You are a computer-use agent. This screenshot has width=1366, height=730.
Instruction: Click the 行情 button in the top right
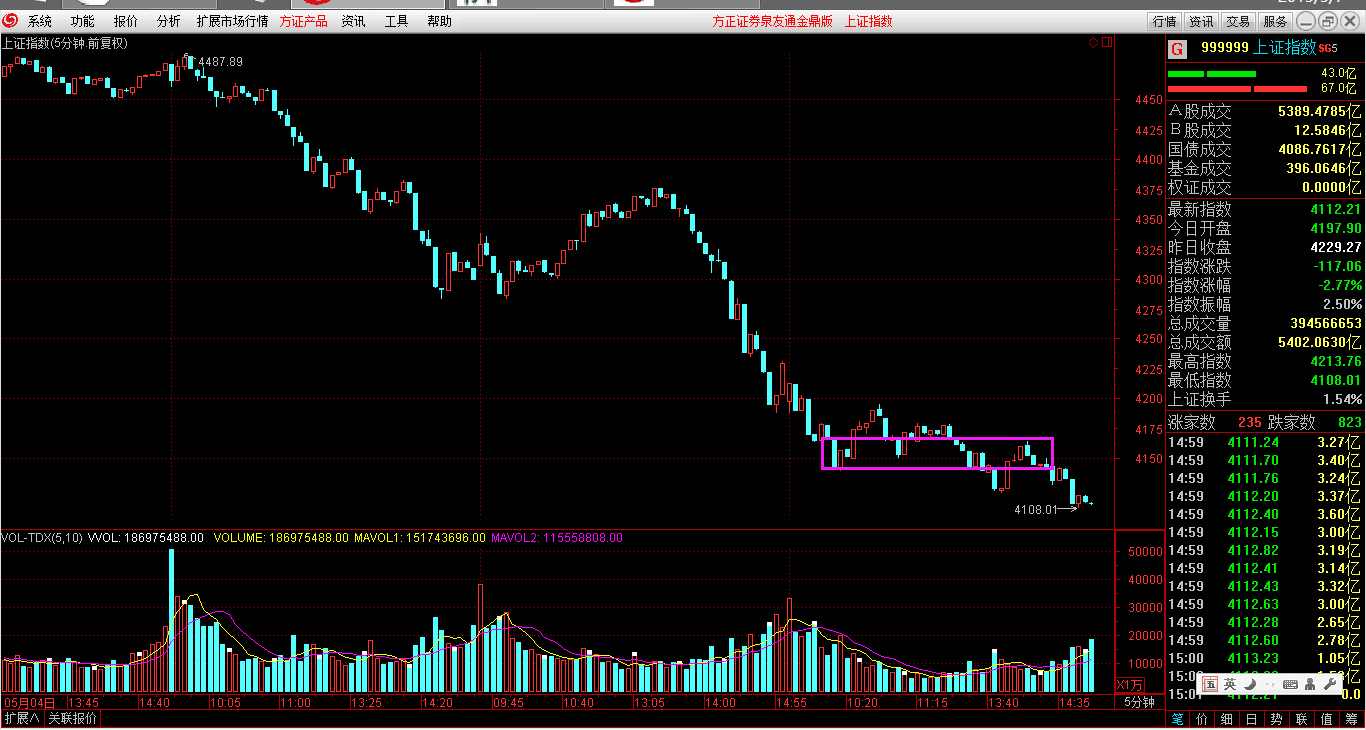(x=1164, y=21)
